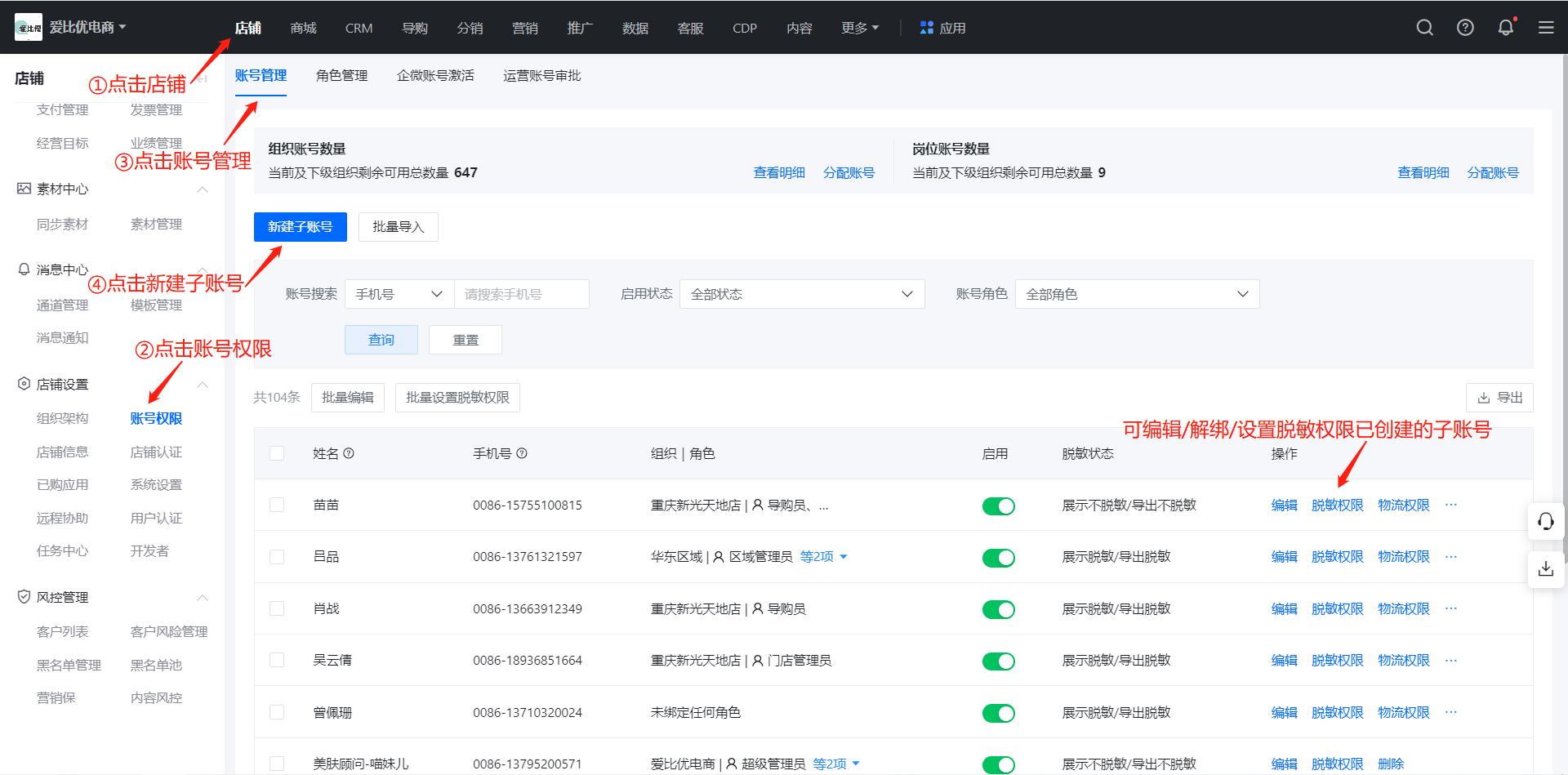Open more actions for 肖战 row
This screenshot has width=1568, height=775.
[1451, 608]
